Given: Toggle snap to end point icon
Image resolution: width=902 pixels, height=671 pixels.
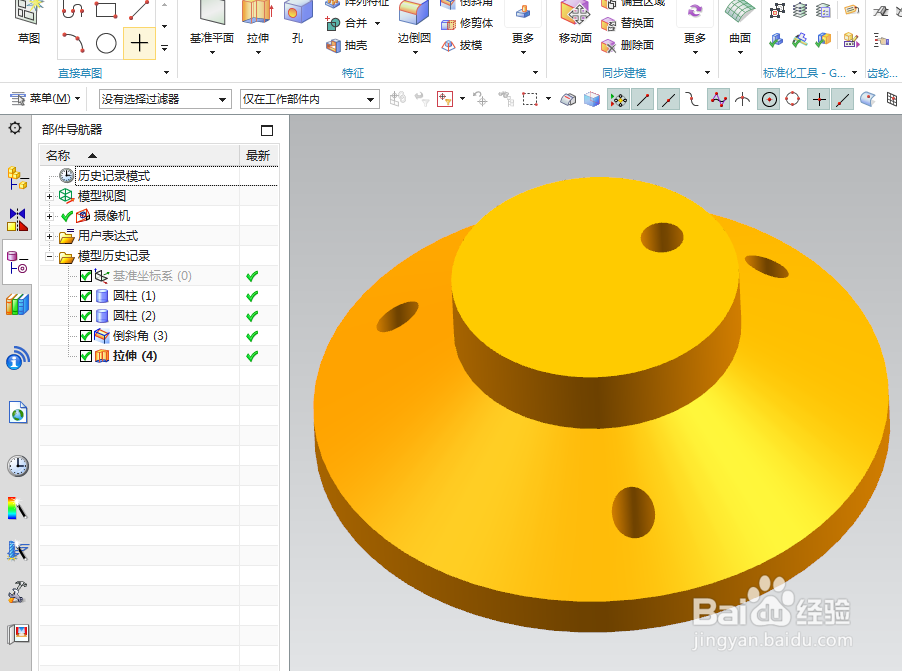Looking at the screenshot, I should (643, 100).
